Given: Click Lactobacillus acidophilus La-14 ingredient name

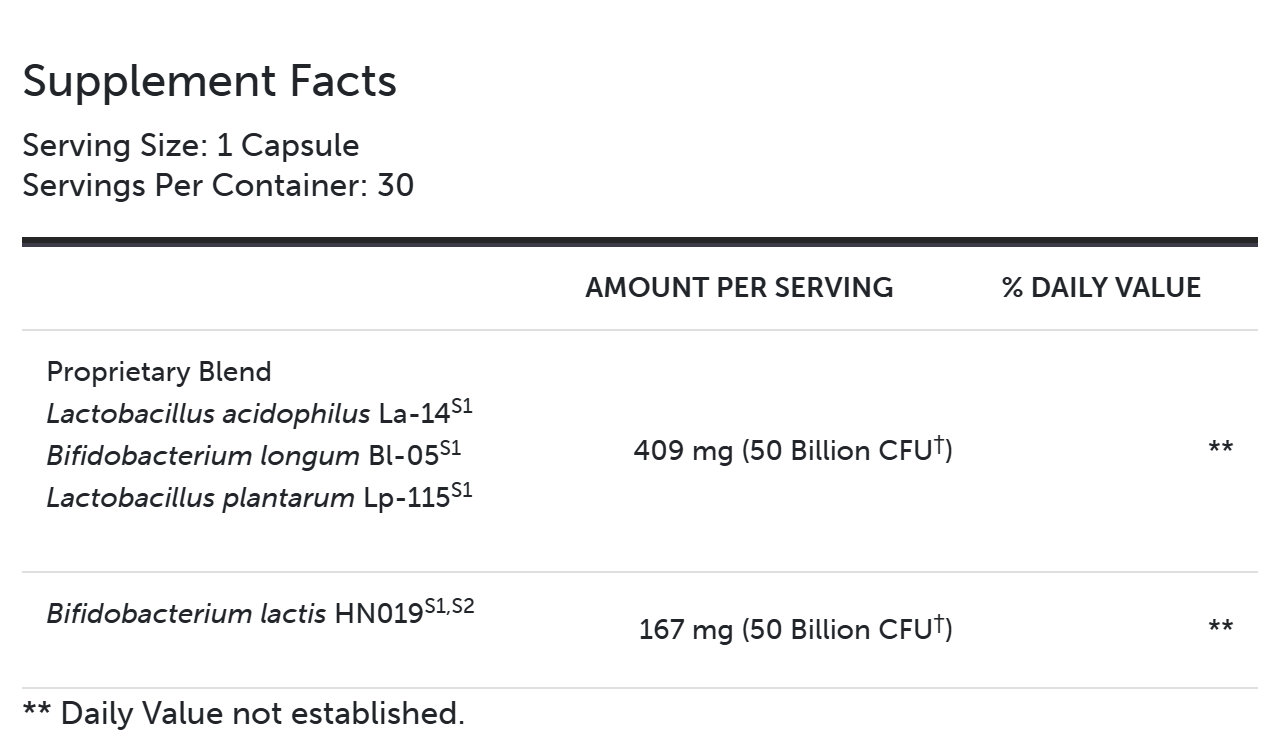Looking at the screenshot, I should click(x=247, y=414).
